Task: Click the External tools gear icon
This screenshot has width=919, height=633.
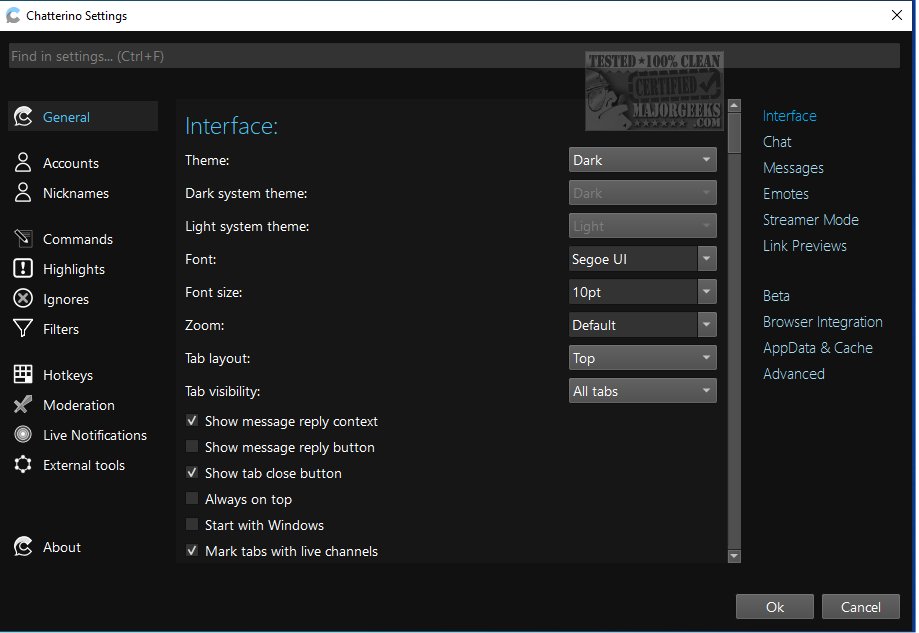Action: (23, 465)
